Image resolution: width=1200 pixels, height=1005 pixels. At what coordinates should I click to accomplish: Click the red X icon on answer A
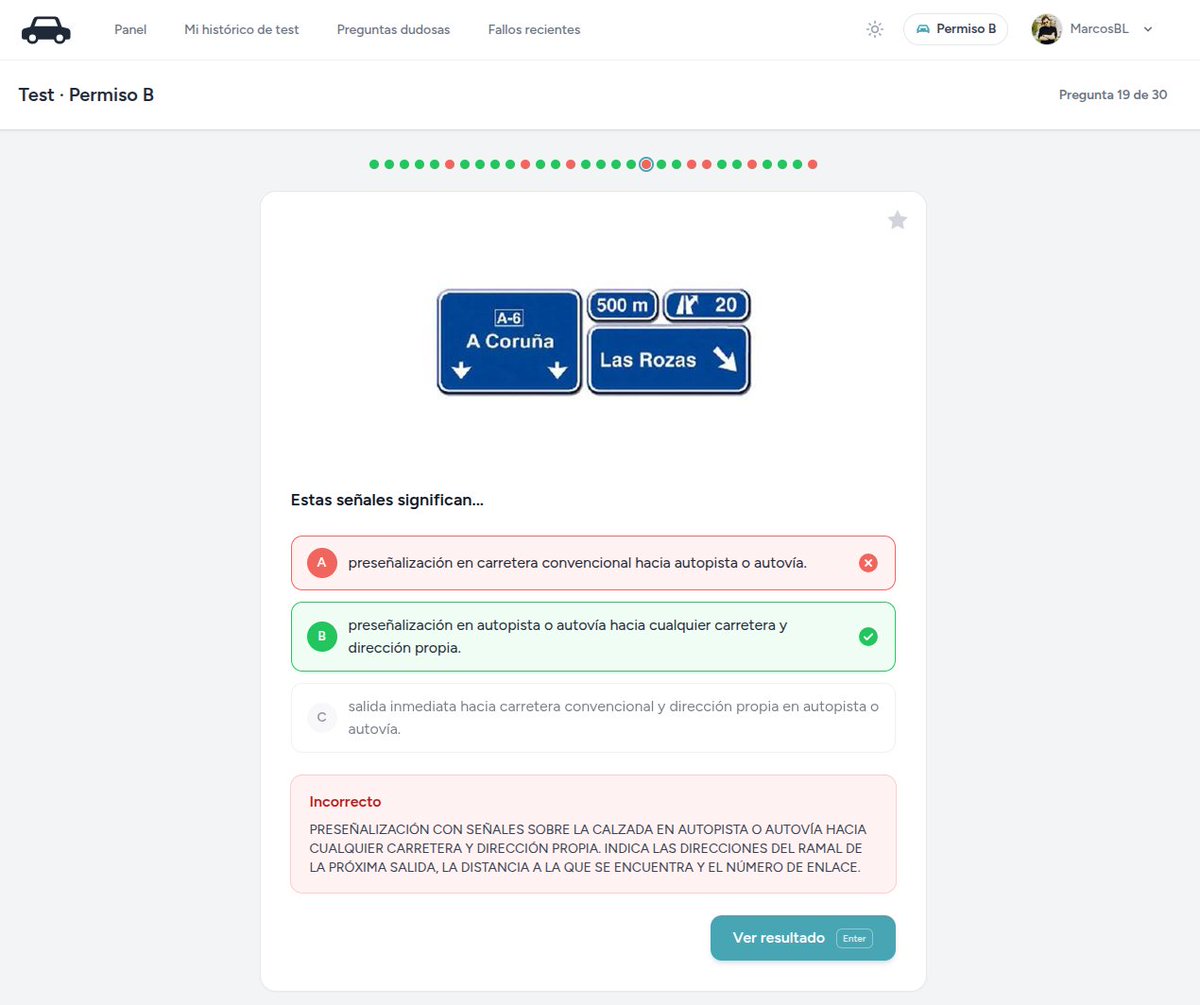[x=868, y=563]
